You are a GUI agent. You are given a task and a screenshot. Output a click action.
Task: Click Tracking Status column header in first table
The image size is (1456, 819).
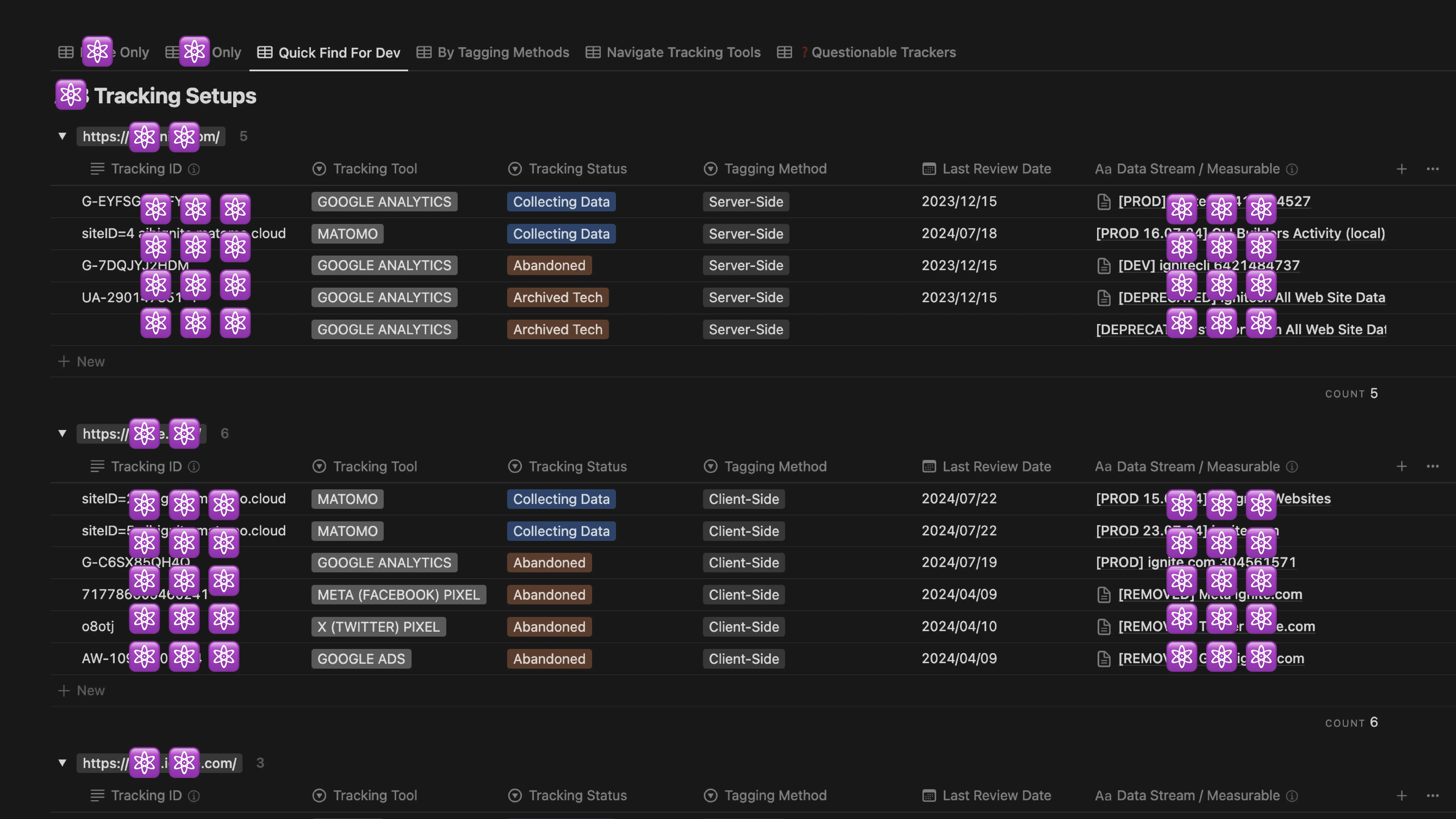(x=567, y=169)
